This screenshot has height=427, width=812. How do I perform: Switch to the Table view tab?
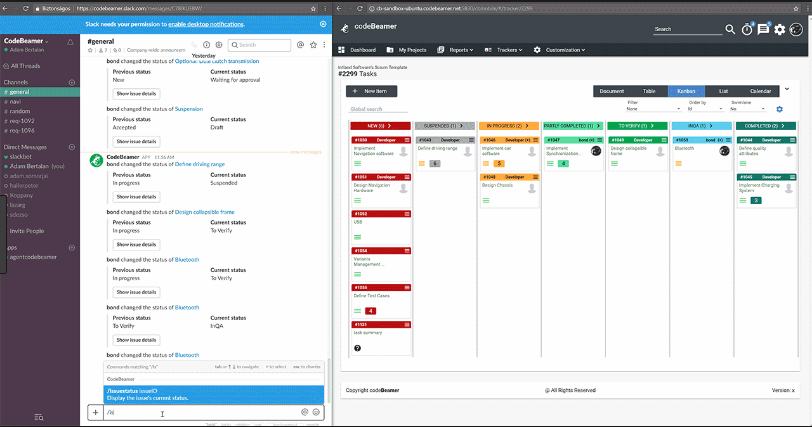(x=649, y=90)
